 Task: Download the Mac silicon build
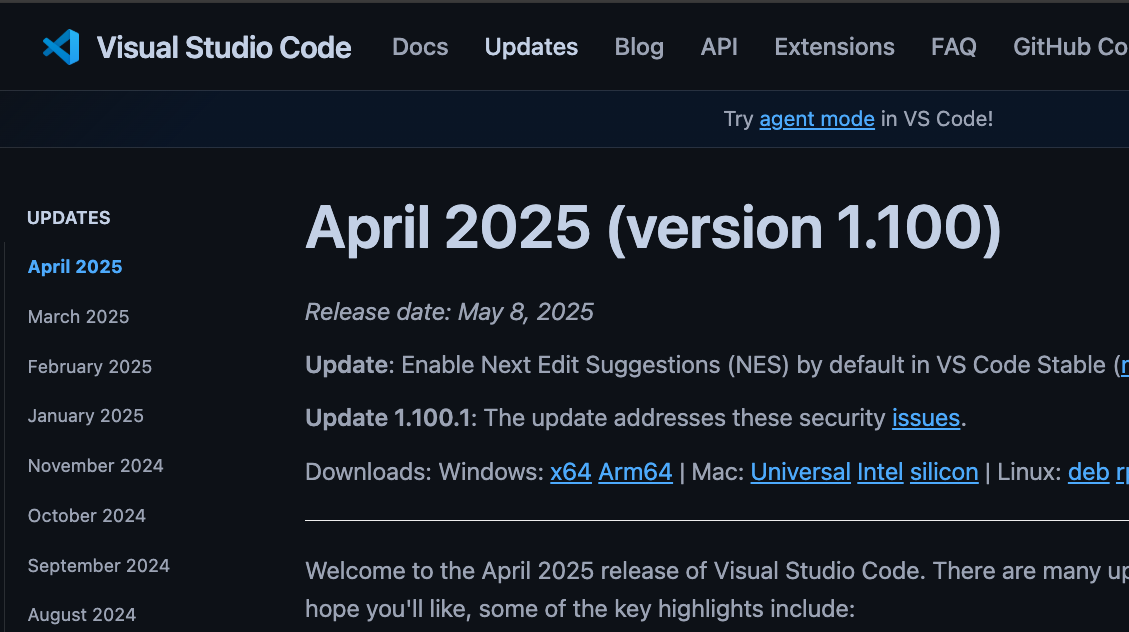(944, 472)
